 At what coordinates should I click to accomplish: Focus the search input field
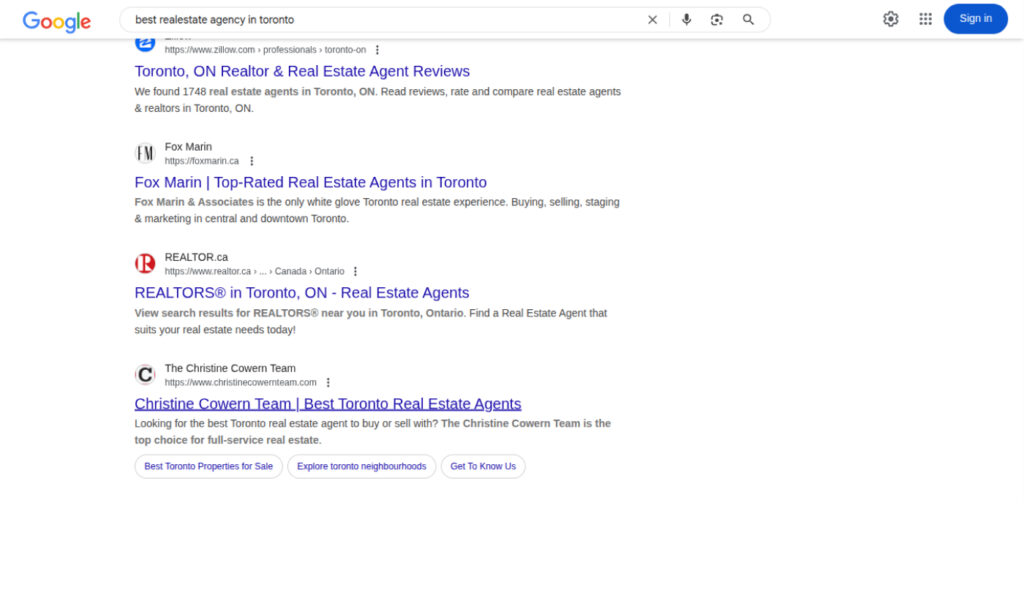385,20
